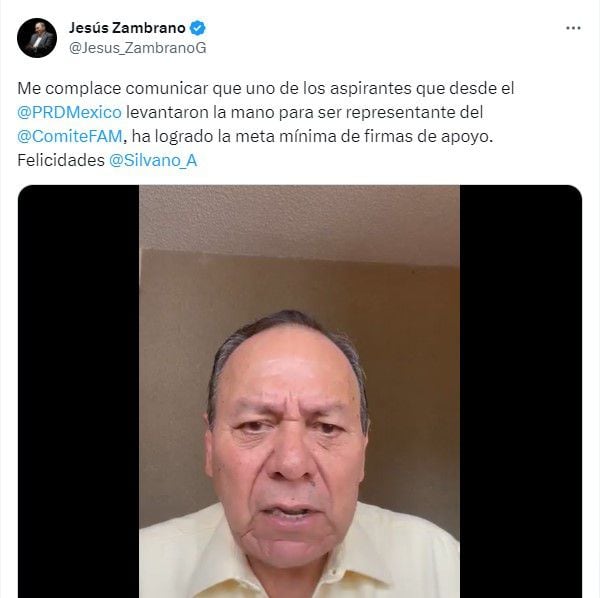Open Jesús Zambrano's profile avatar
The height and width of the screenshot is (598, 600).
(37, 38)
